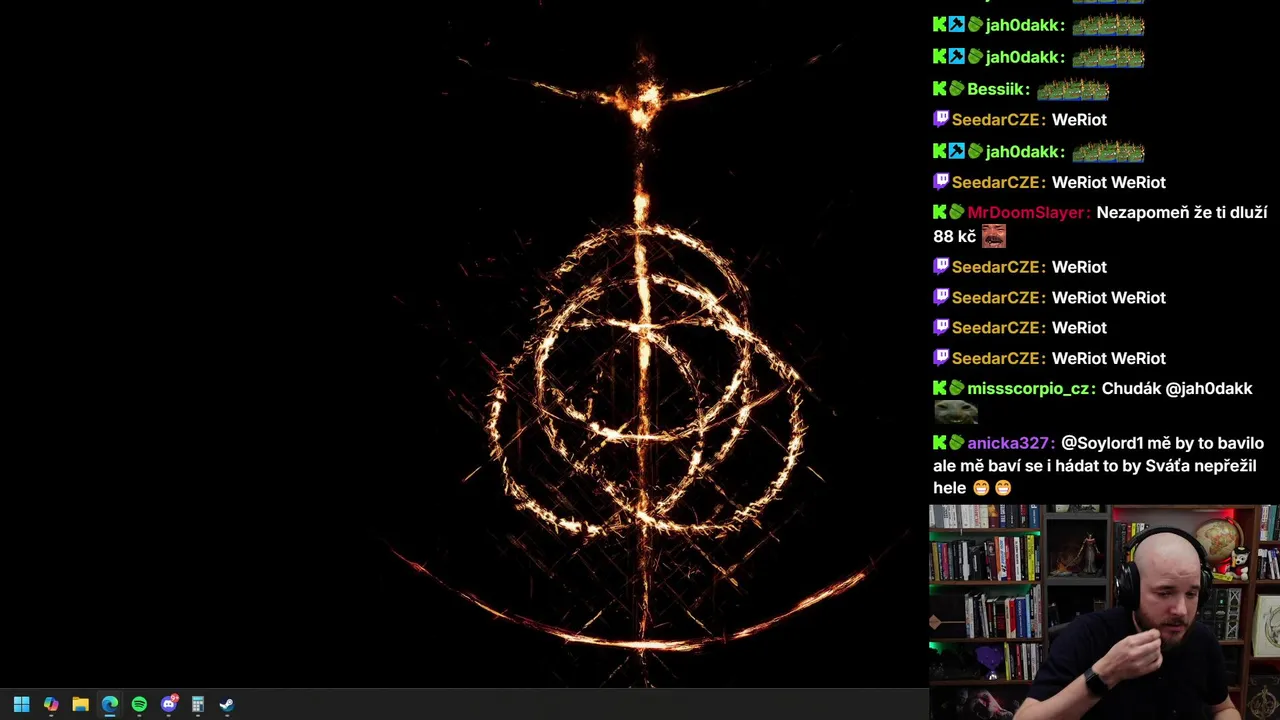Open the Calculator app from the taskbar

(198, 704)
